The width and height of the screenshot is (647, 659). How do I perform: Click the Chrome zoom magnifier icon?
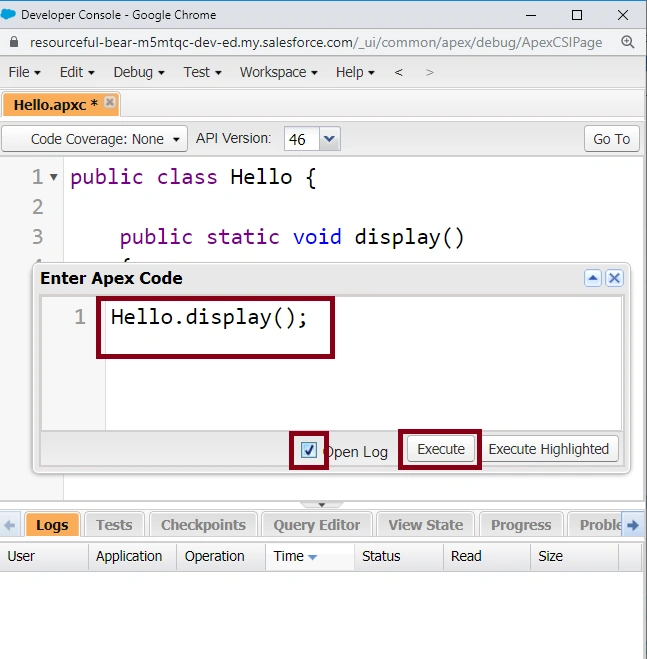pyautogui.click(x=628, y=42)
